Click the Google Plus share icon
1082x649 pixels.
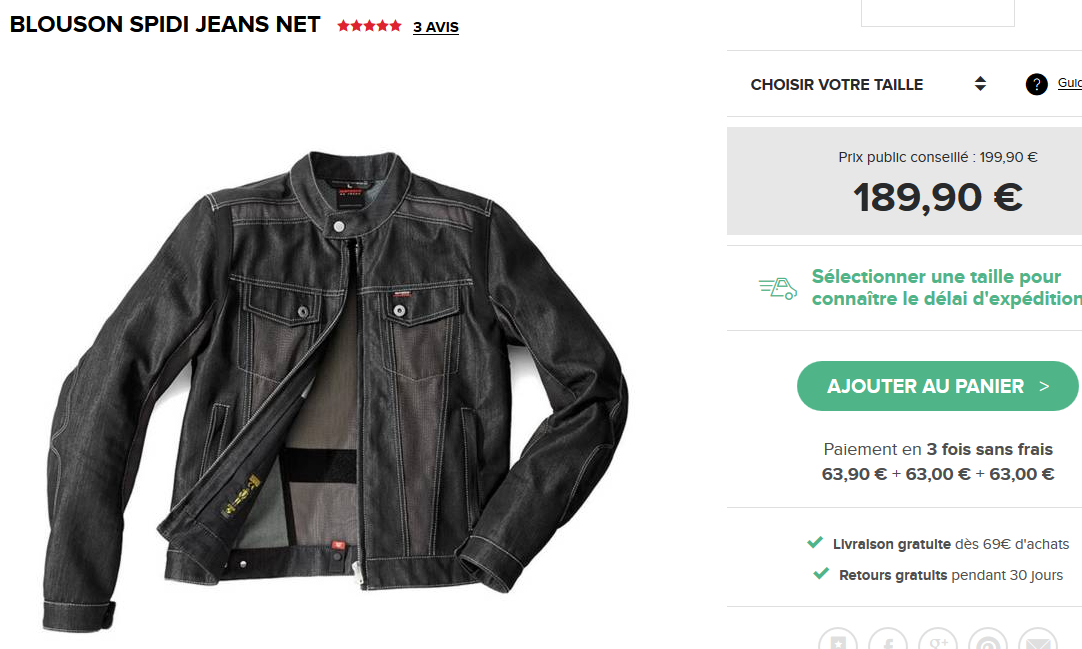938,639
